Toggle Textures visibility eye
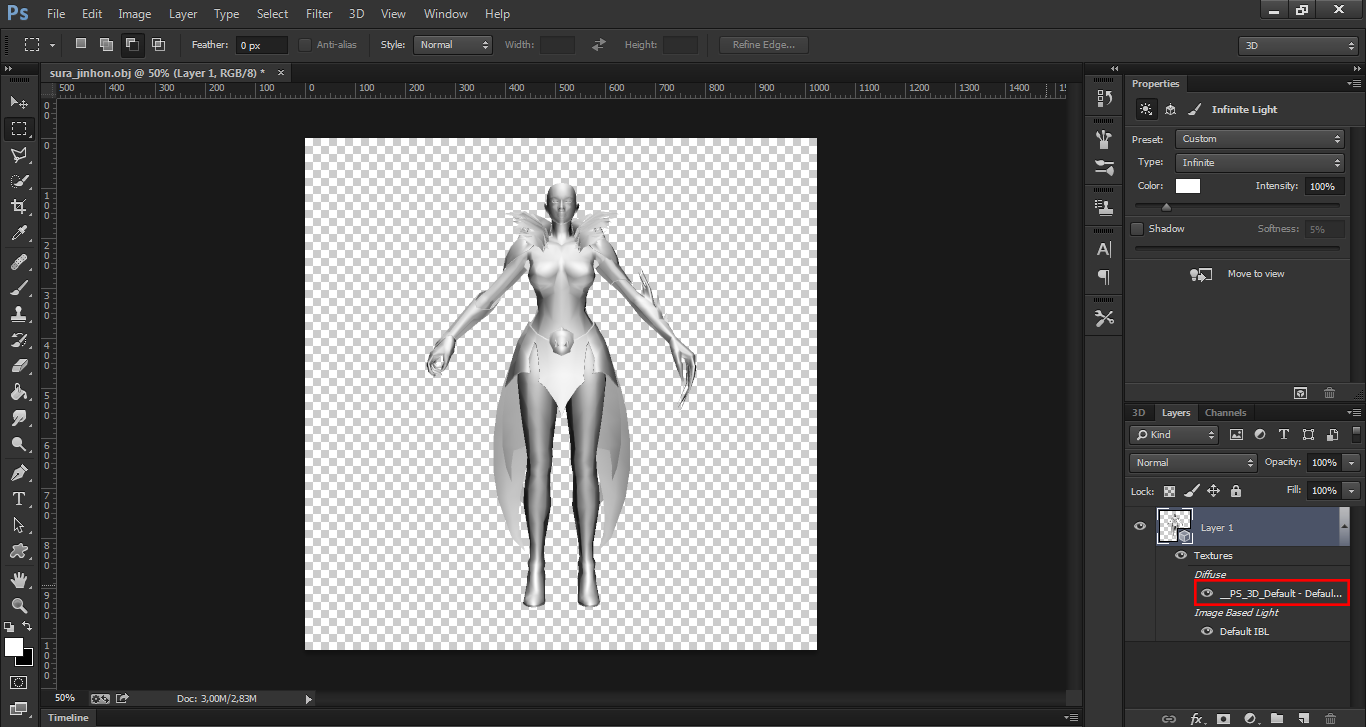The height and width of the screenshot is (727, 1366). click(1181, 555)
